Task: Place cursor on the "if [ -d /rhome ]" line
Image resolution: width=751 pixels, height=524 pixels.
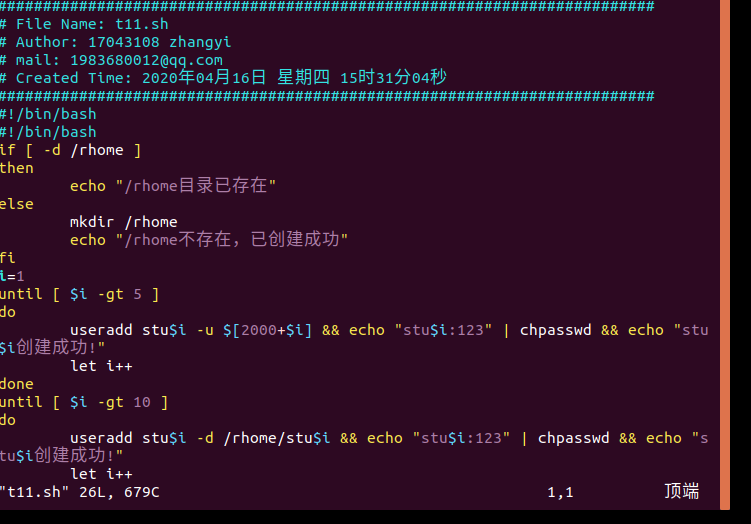Action: [x=70, y=150]
